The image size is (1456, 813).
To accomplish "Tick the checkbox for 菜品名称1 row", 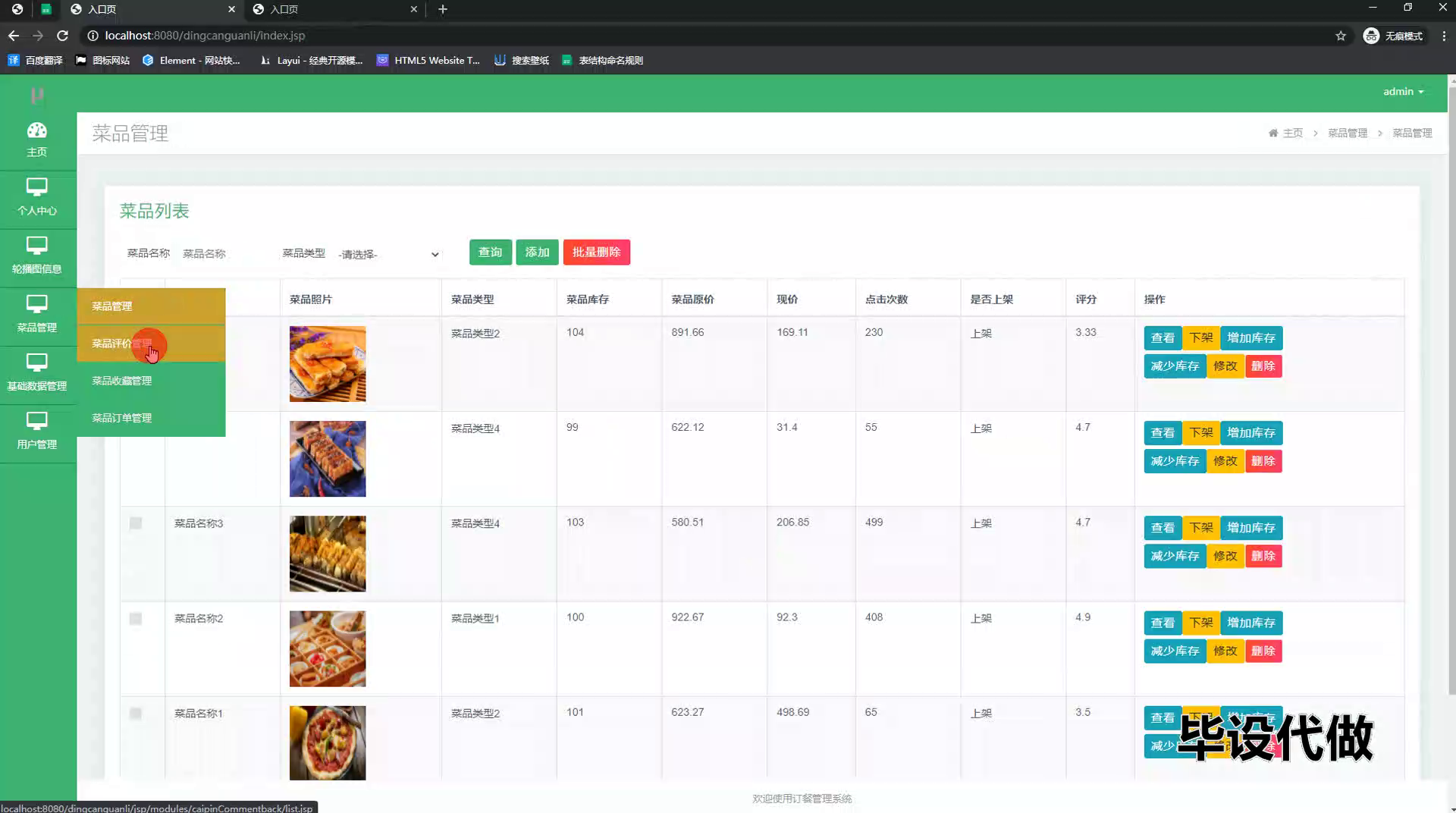I will point(136,714).
